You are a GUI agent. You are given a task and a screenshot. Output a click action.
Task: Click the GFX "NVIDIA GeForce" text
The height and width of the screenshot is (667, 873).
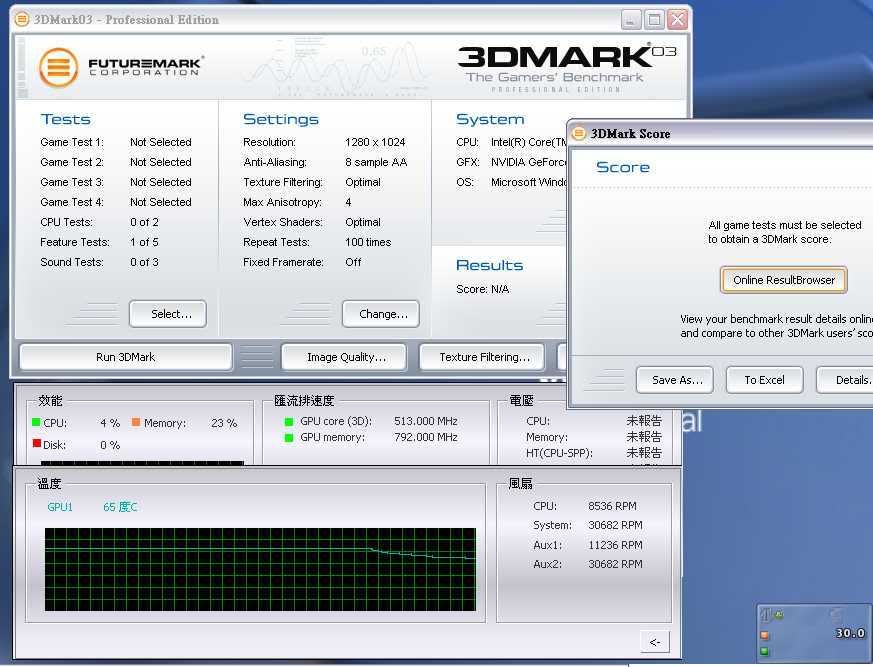coord(528,162)
